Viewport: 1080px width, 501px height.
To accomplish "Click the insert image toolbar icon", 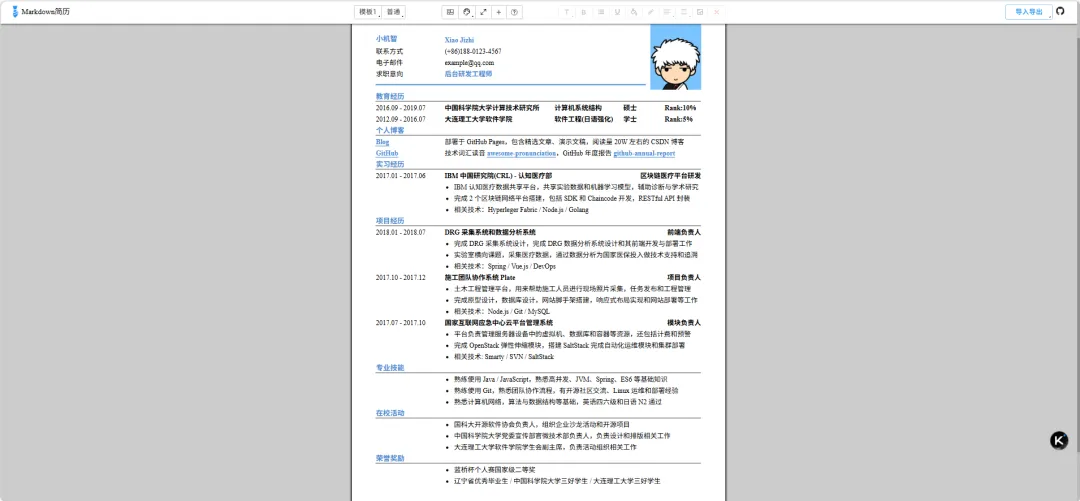I will pyautogui.click(x=700, y=12).
